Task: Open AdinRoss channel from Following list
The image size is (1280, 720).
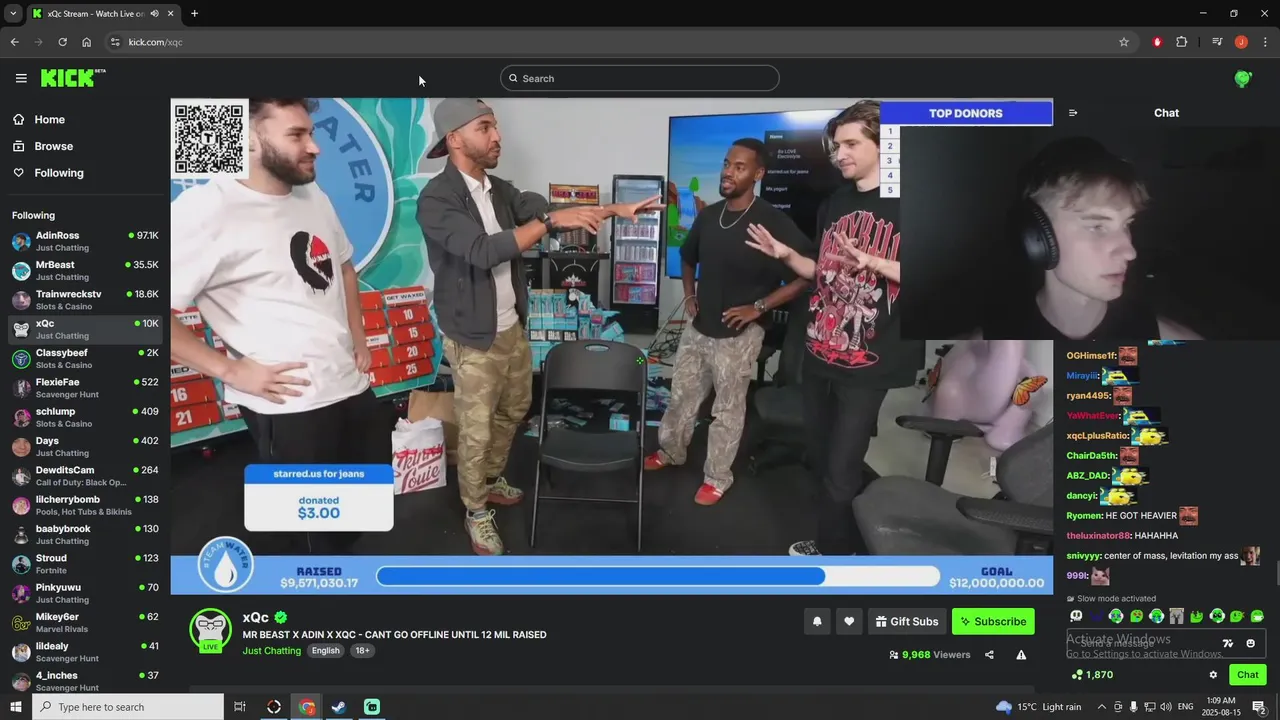Action: pos(85,241)
